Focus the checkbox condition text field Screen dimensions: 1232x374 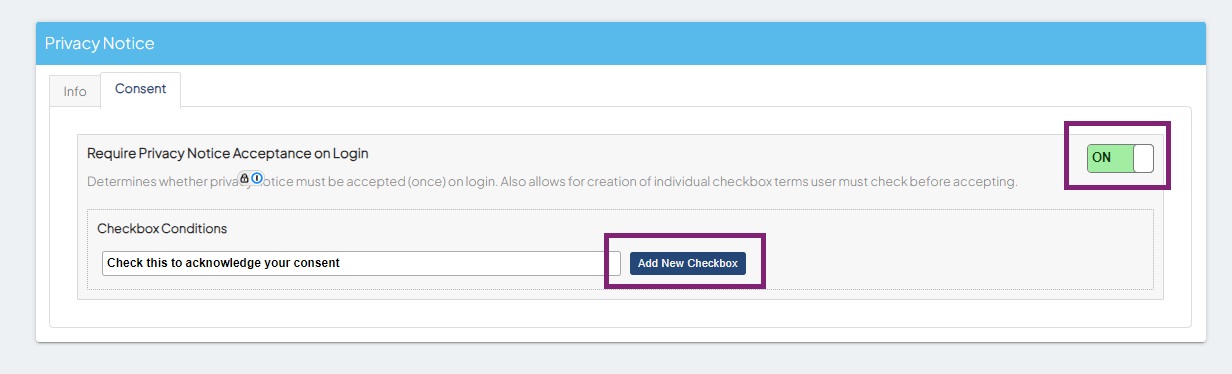click(361, 263)
